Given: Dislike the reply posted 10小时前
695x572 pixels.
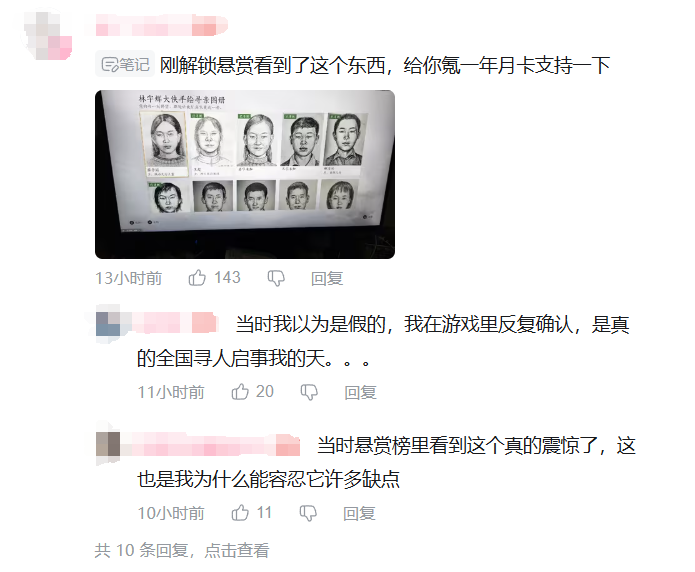Looking at the screenshot, I should (308, 513).
